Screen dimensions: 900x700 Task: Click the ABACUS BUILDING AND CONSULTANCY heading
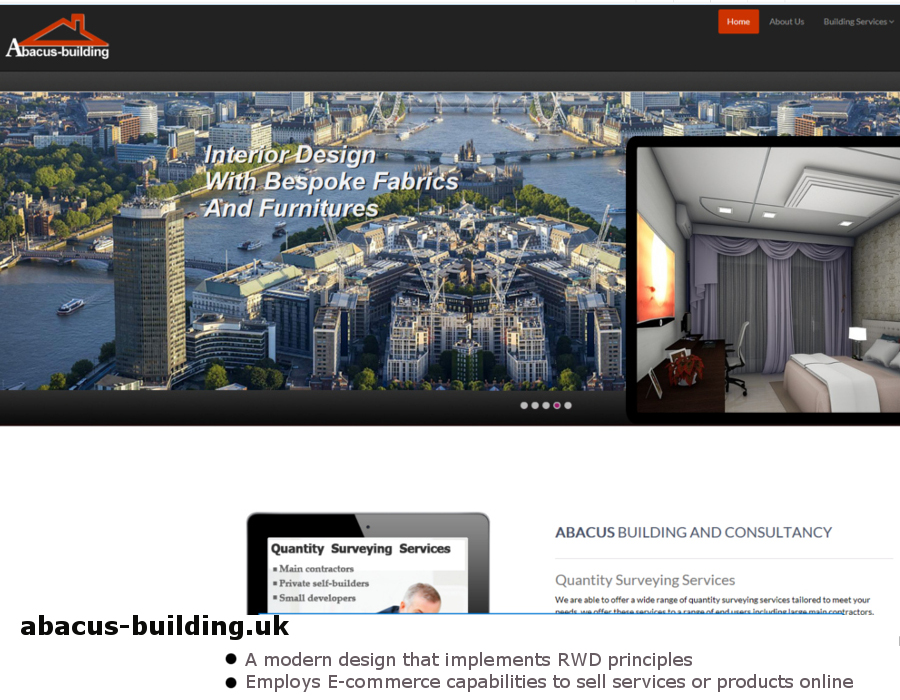(x=693, y=532)
